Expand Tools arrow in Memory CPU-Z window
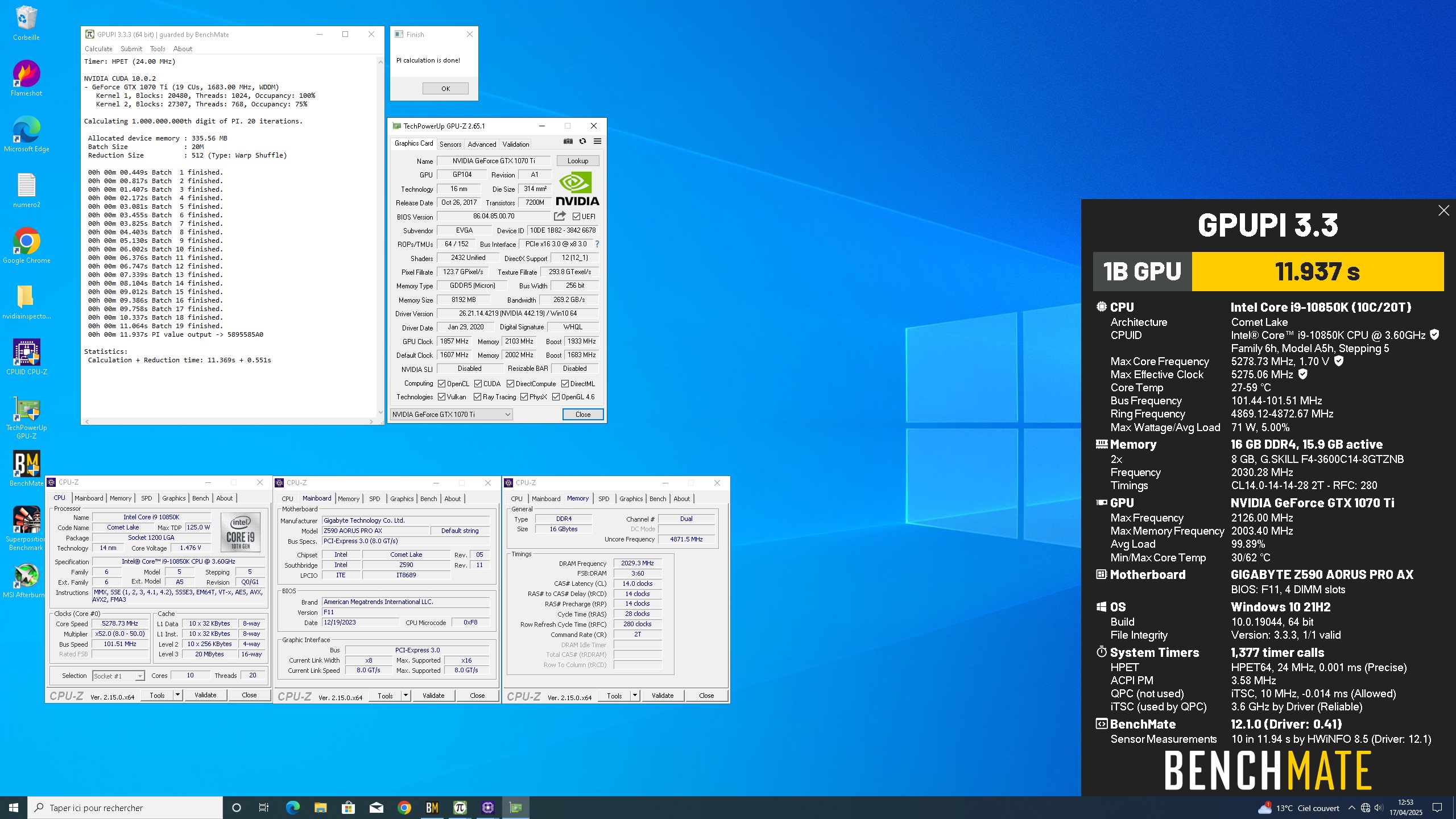Screen dimensions: 1456x819 (635, 696)
